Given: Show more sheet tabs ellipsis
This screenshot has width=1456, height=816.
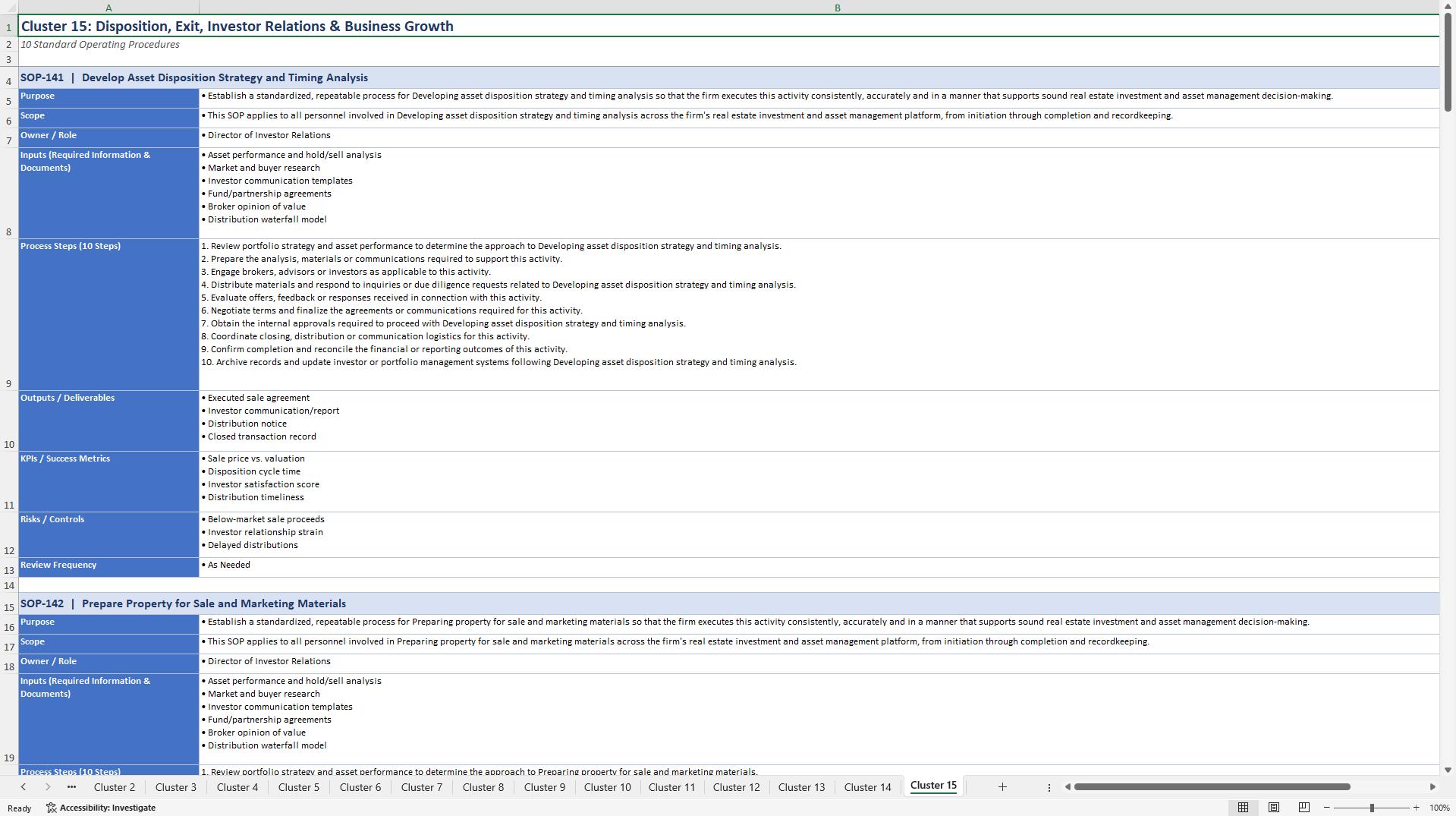Looking at the screenshot, I should (71, 787).
